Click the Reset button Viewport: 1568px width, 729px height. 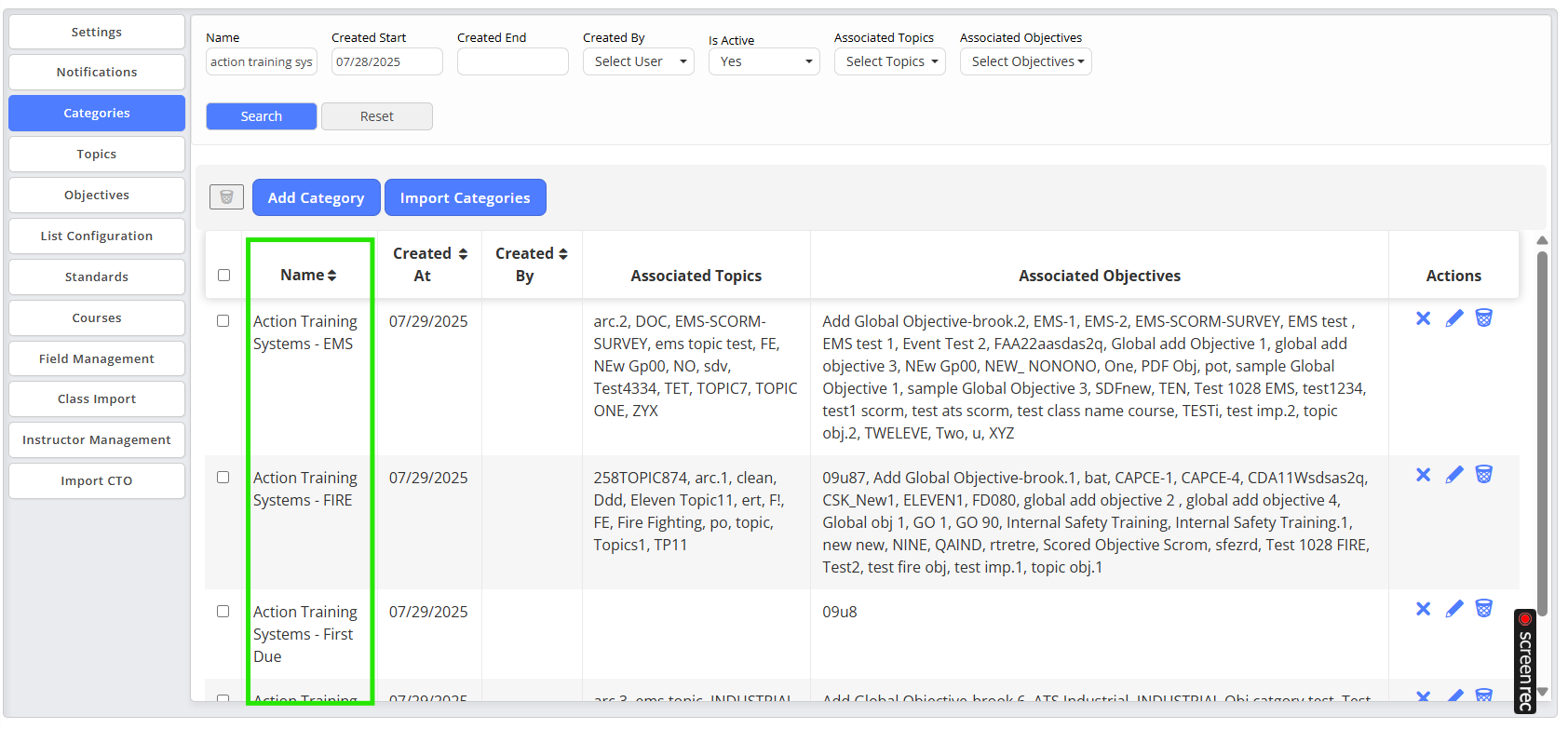[x=377, y=116]
